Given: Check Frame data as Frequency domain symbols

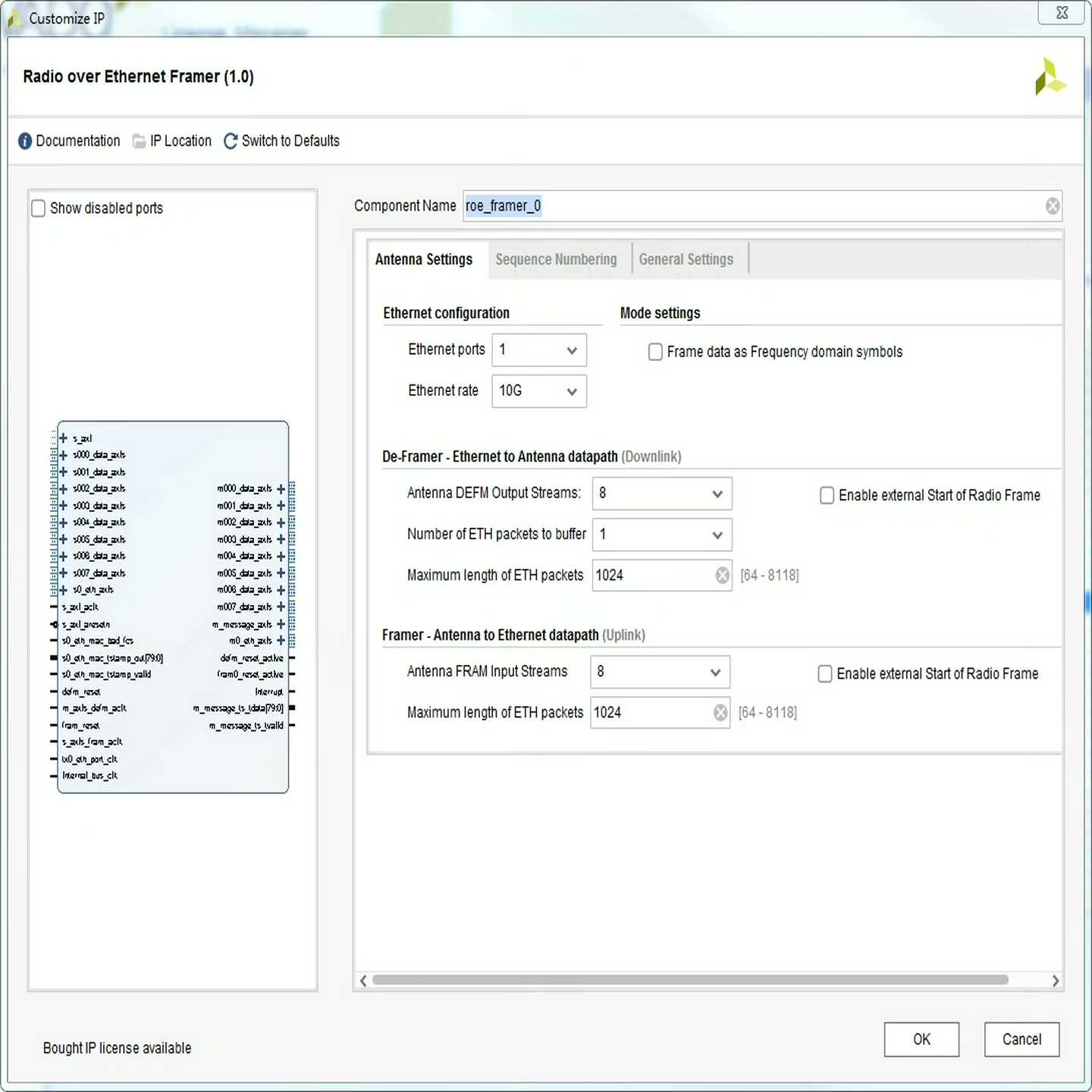Looking at the screenshot, I should point(656,352).
